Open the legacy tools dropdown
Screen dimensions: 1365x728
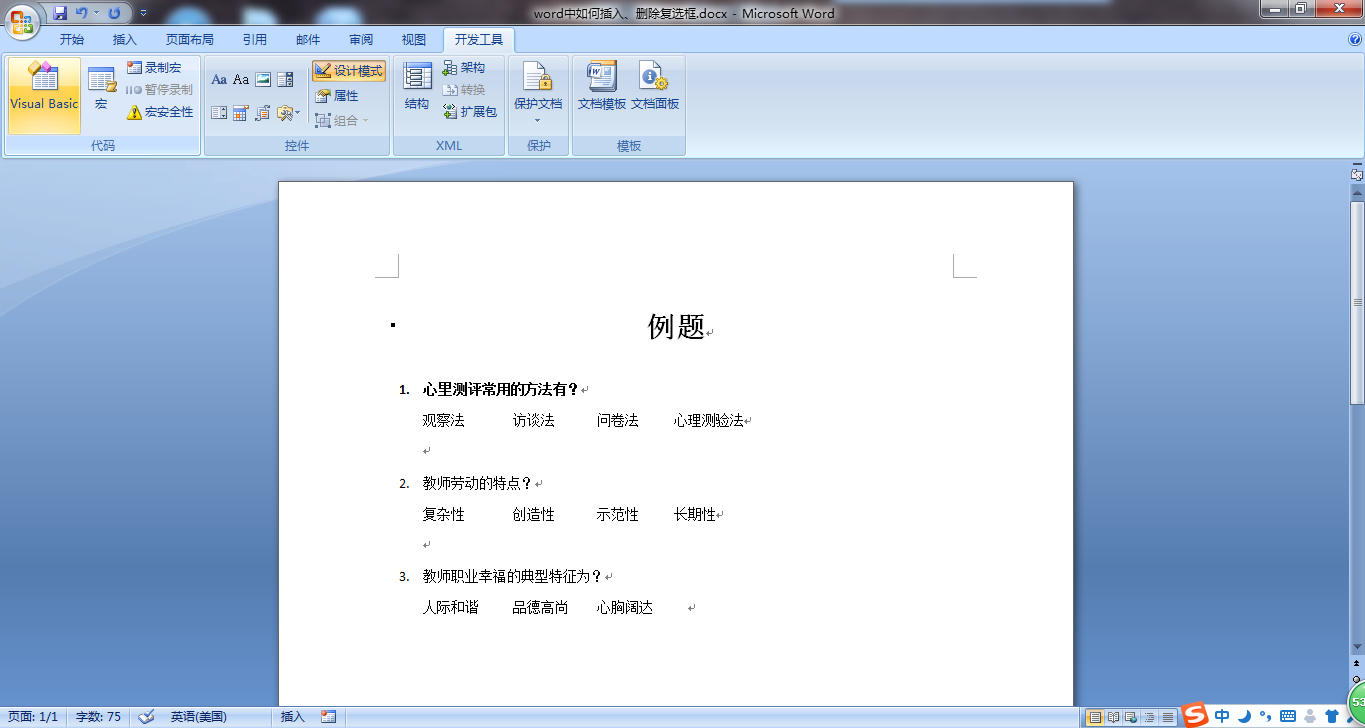coord(288,113)
